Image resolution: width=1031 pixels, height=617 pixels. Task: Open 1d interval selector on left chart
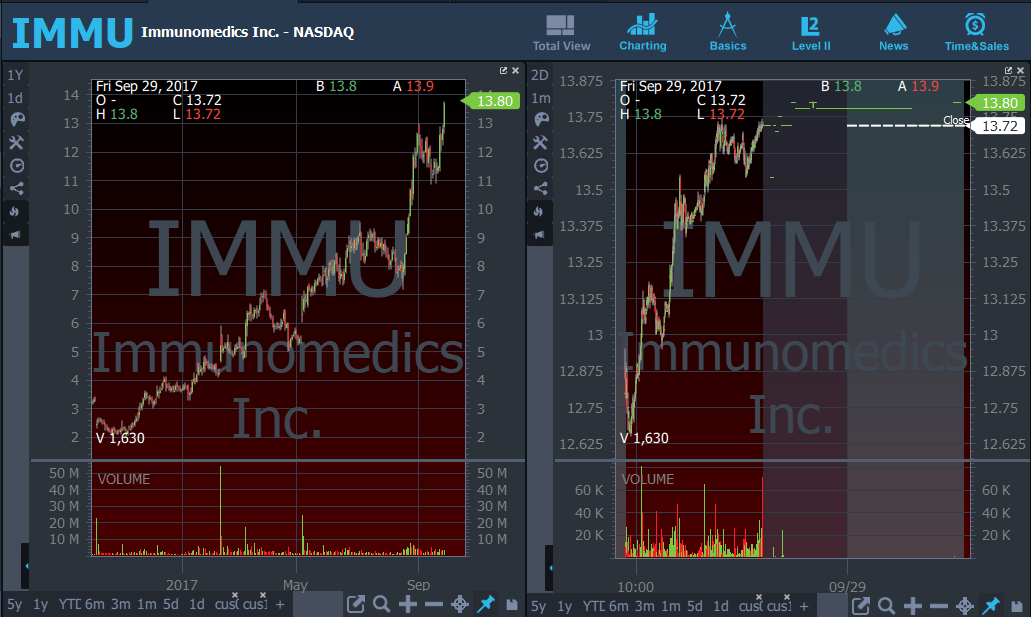[15, 98]
